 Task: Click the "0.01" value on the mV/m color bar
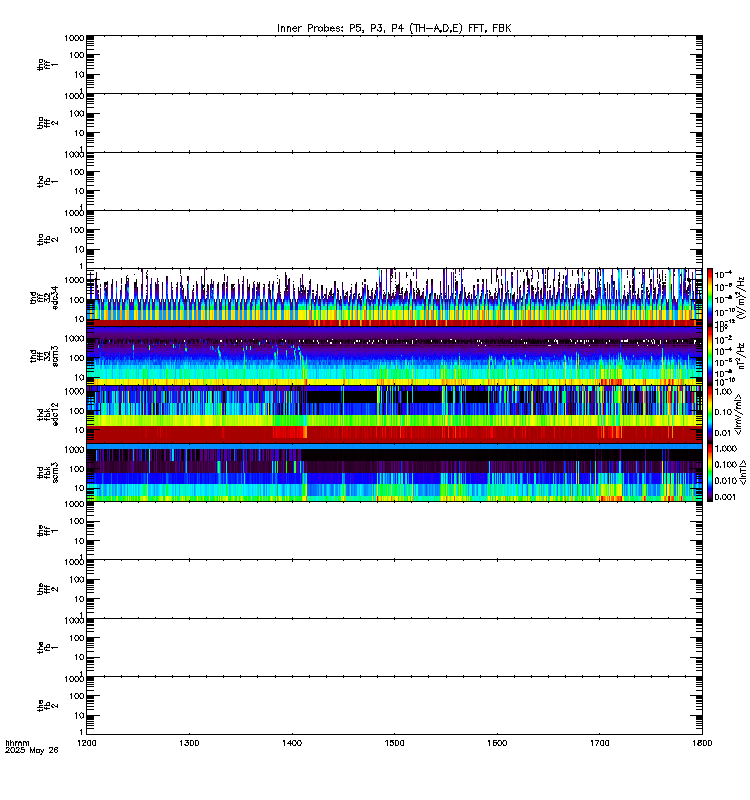pos(723,433)
